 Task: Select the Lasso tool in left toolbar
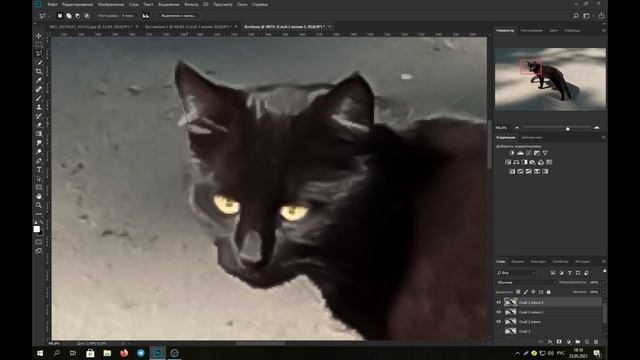tap(39, 53)
